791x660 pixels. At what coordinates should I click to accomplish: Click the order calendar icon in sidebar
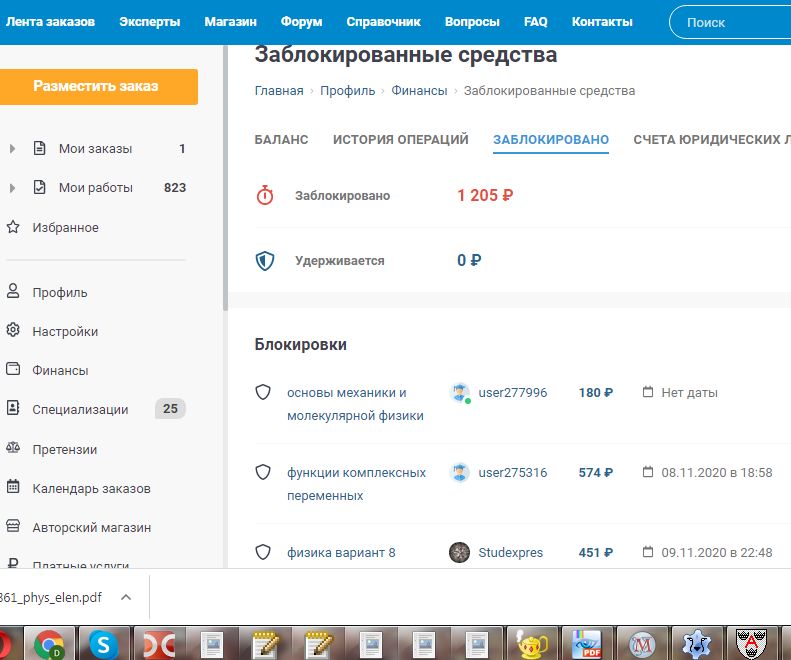(x=13, y=488)
